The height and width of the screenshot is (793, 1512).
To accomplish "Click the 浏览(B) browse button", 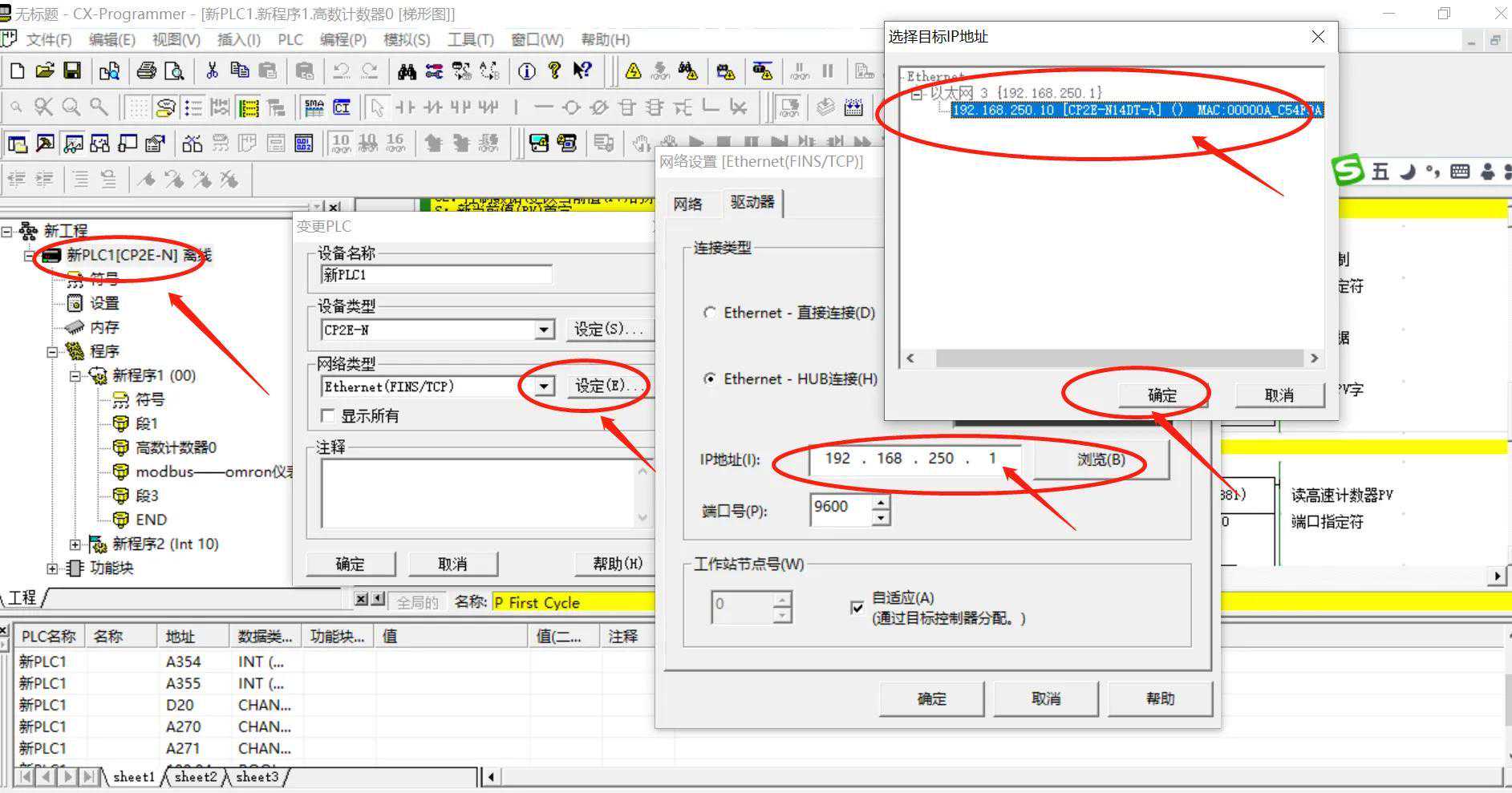I will tap(1101, 459).
